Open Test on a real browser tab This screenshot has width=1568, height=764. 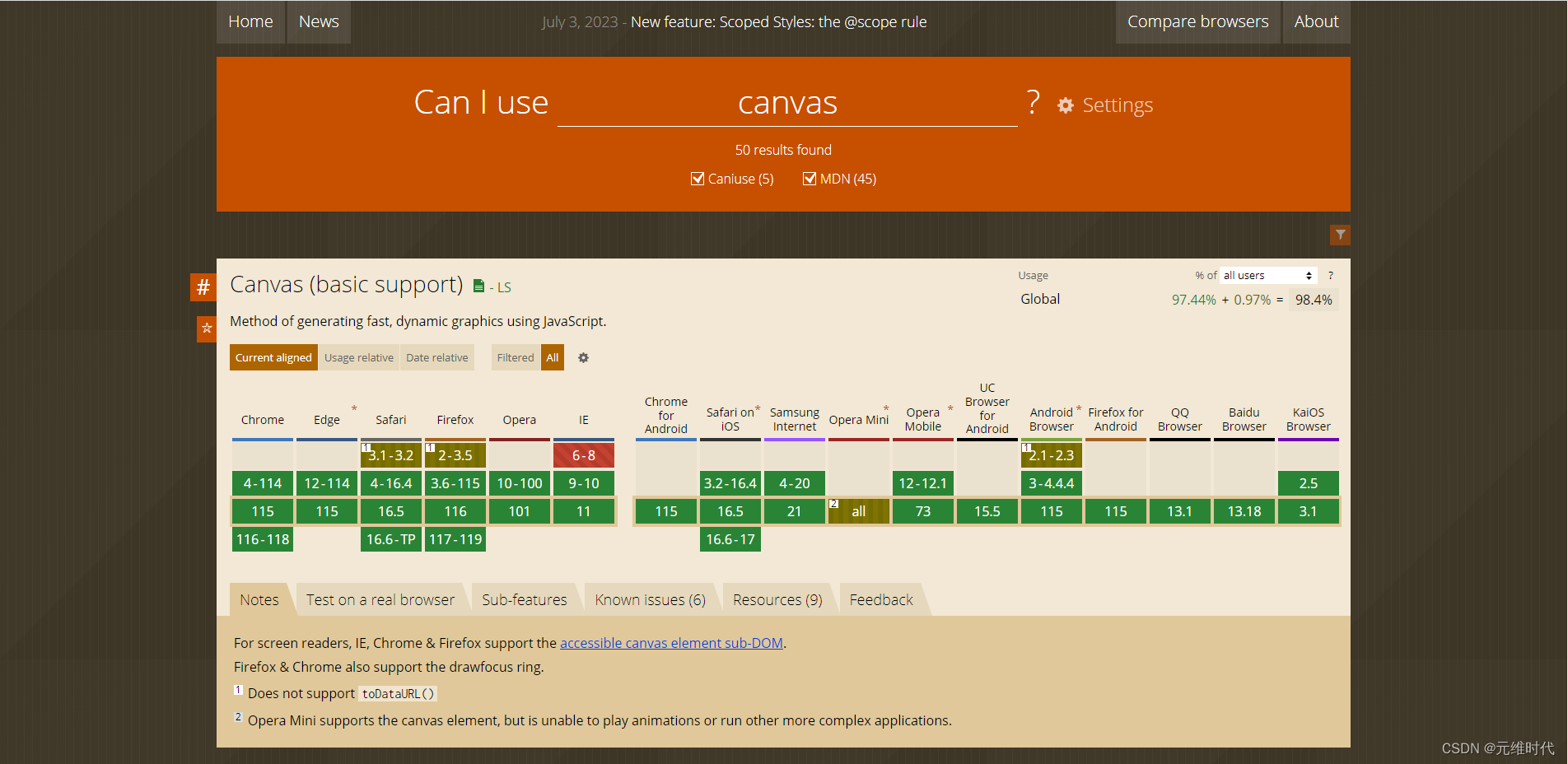380,600
